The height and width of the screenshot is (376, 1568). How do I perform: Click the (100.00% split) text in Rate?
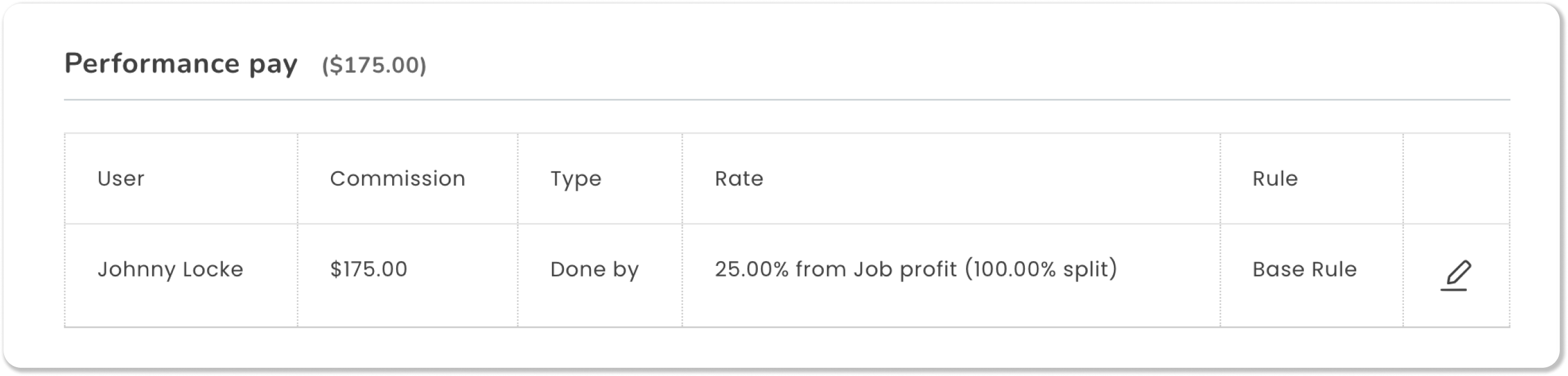[x=1041, y=269]
